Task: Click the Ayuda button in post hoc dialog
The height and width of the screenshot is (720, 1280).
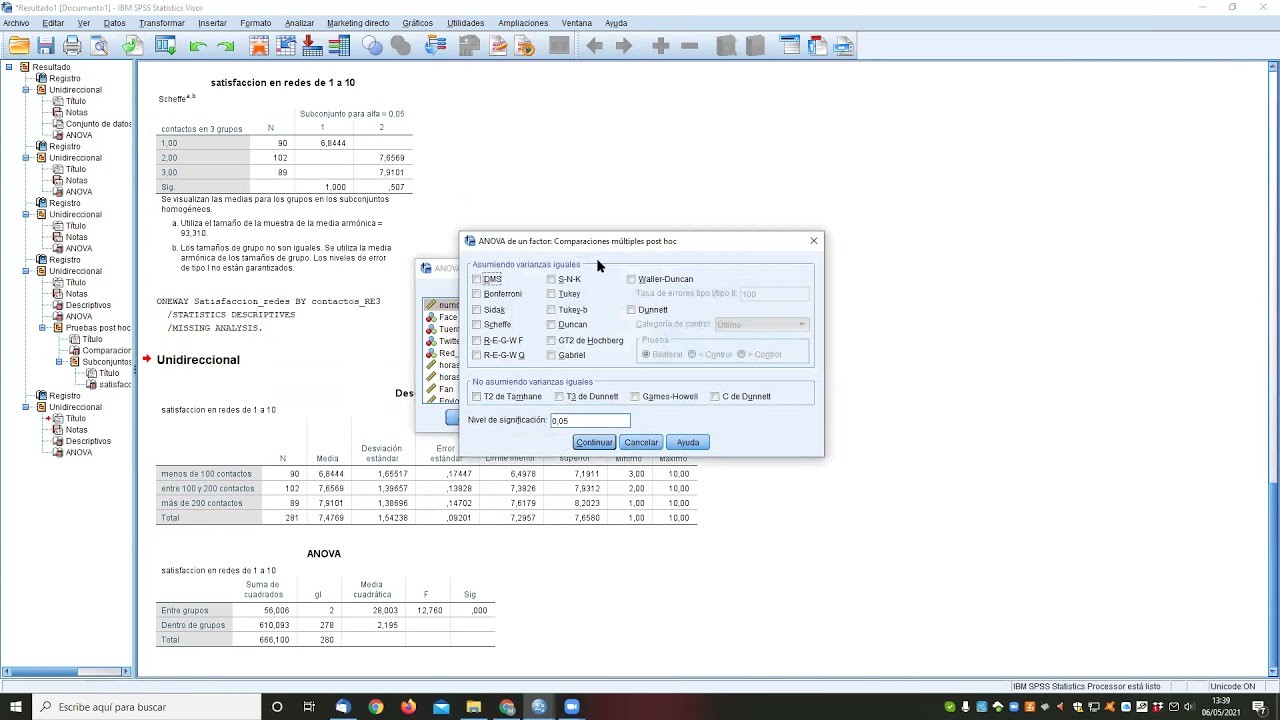Action: pyautogui.click(x=688, y=442)
